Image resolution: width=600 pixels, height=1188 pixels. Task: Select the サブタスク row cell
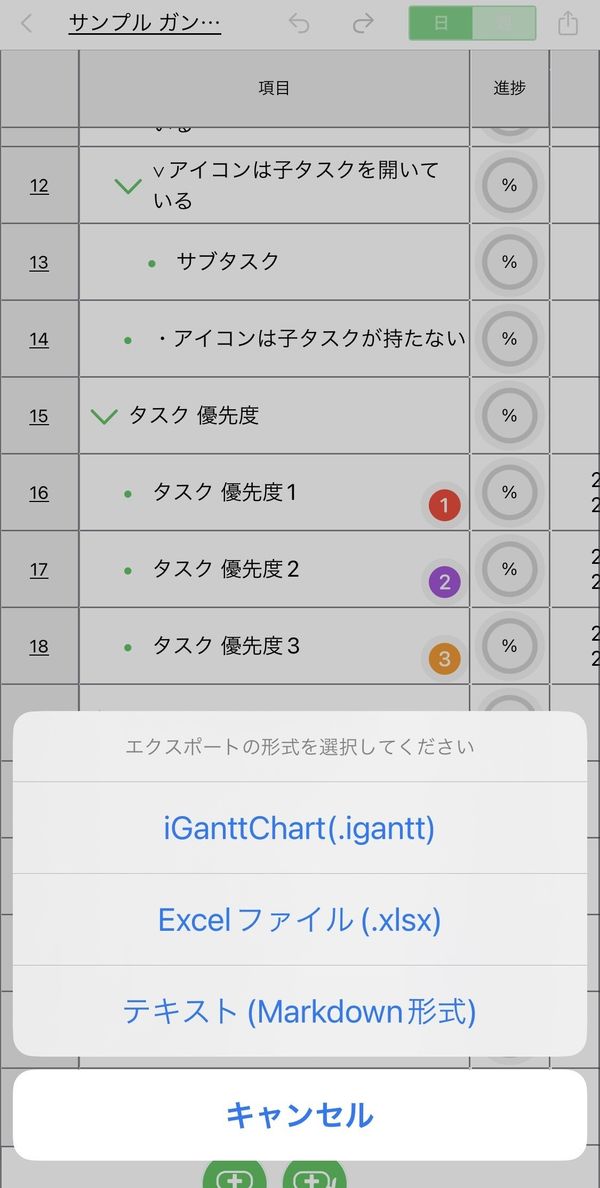(274, 262)
